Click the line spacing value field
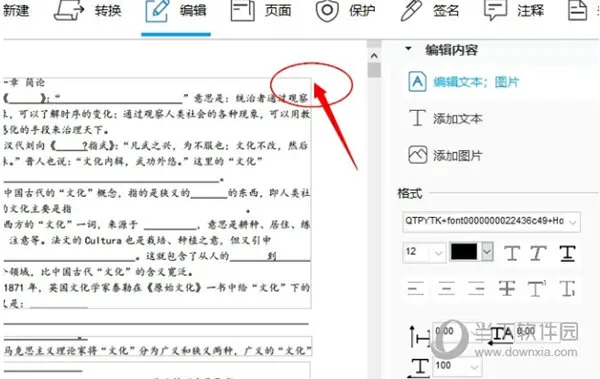Image resolution: width=600 pixels, height=379 pixels. tap(451, 332)
